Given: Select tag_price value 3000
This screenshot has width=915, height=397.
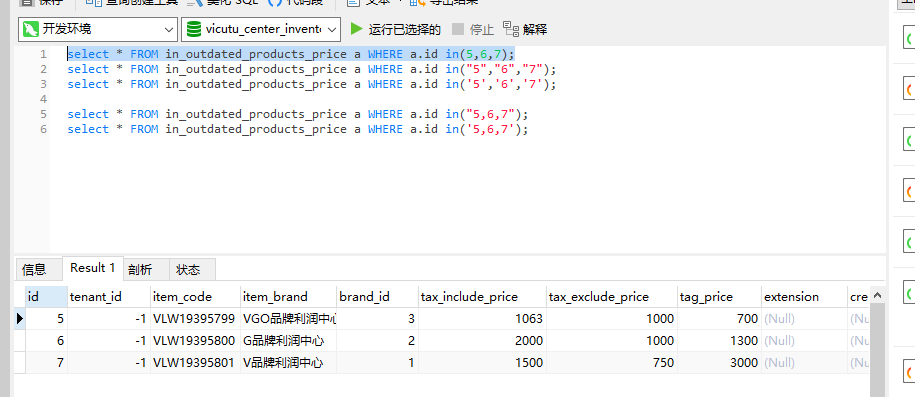Looking at the screenshot, I should 720,363.
